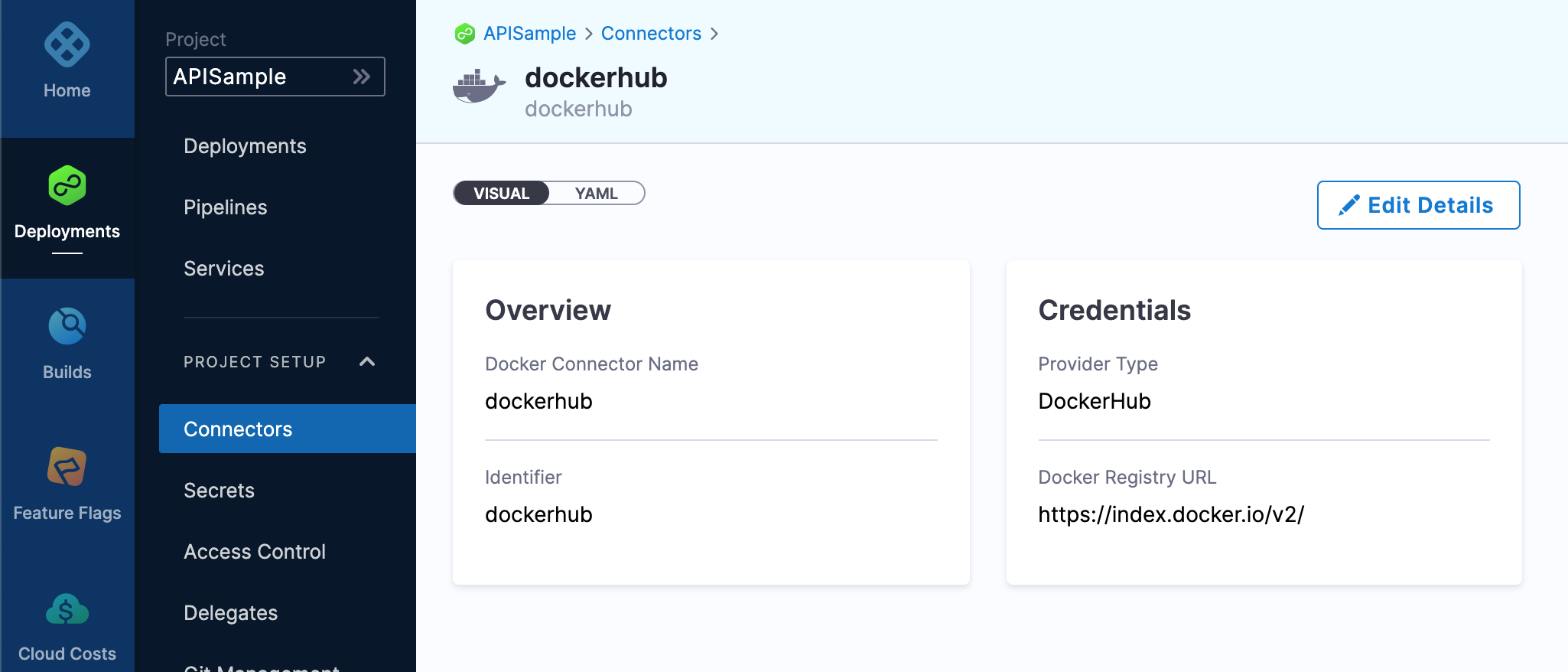Open the Cloud Costs module icon
Image resolution: width=1568 pixels, height=672 pixels.
(x=67, y=609)
